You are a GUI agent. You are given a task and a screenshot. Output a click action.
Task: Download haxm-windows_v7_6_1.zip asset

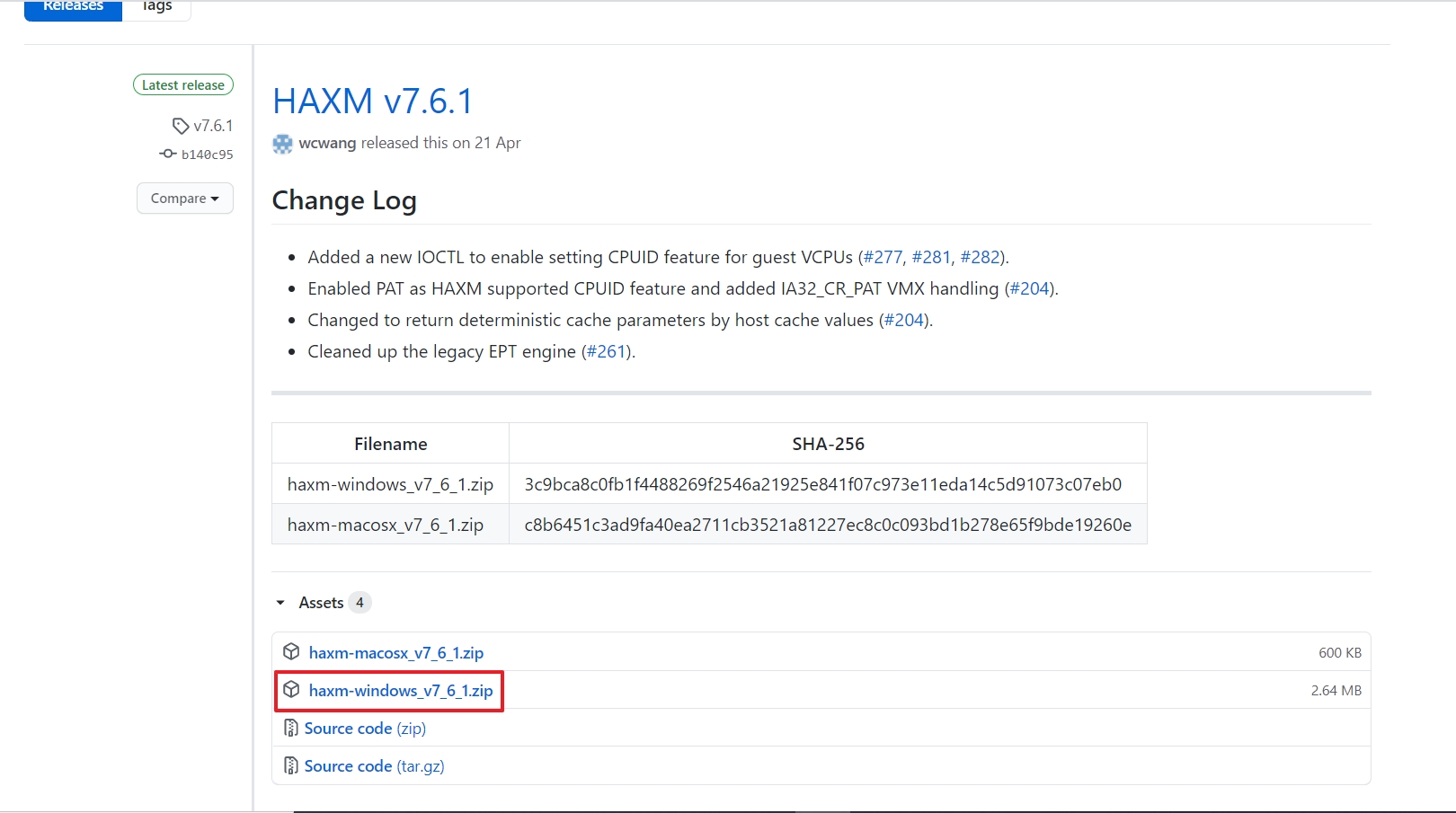coord(401,691)
